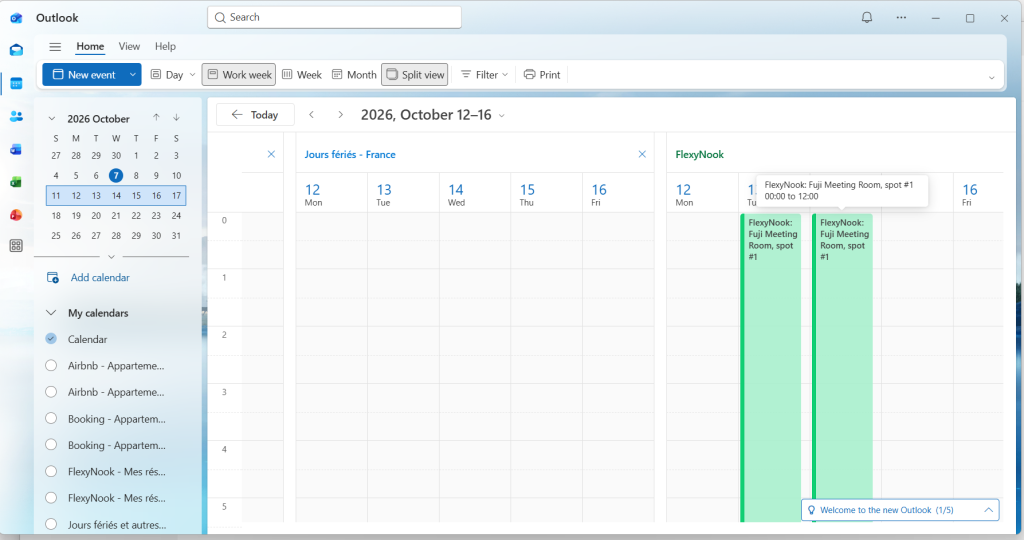The image size is (1024, 540).
Task: Enable the second FlexyNook - Mes rés... calendar
Action: [51, 498]
